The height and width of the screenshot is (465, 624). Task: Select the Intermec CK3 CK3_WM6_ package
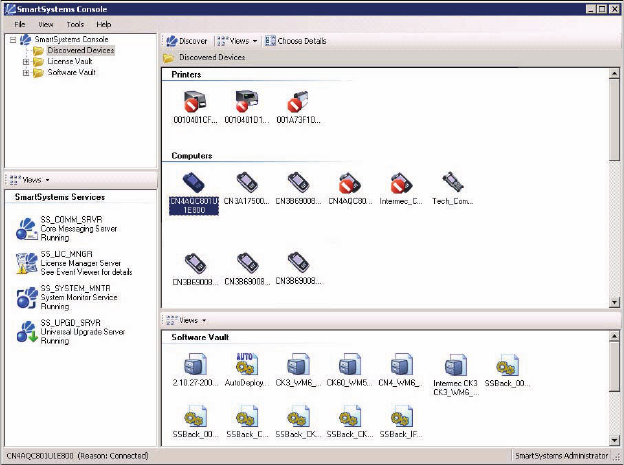tap(456, 365)
